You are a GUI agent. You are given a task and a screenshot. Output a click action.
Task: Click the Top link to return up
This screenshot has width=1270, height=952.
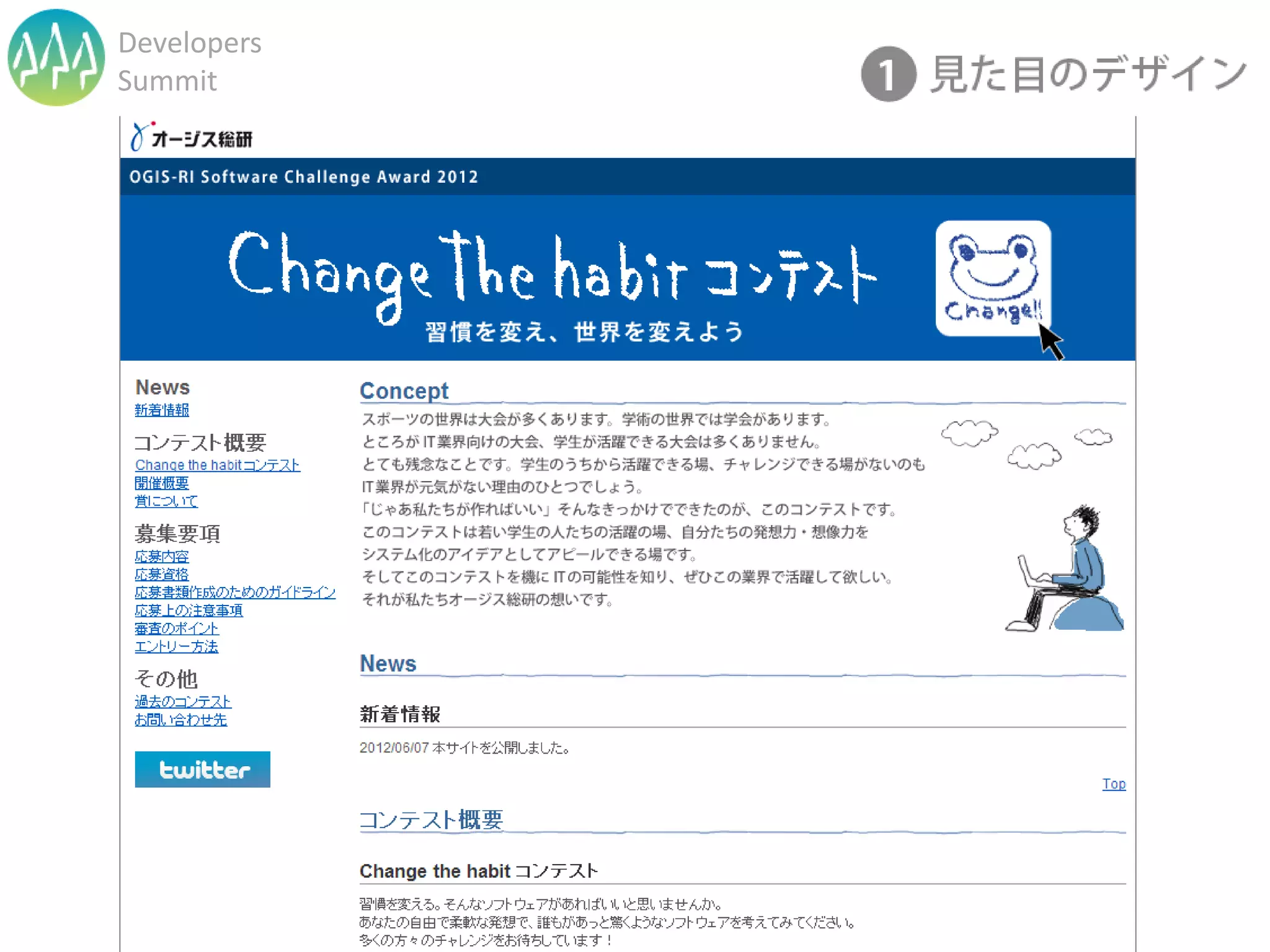tap(1114, 784)
